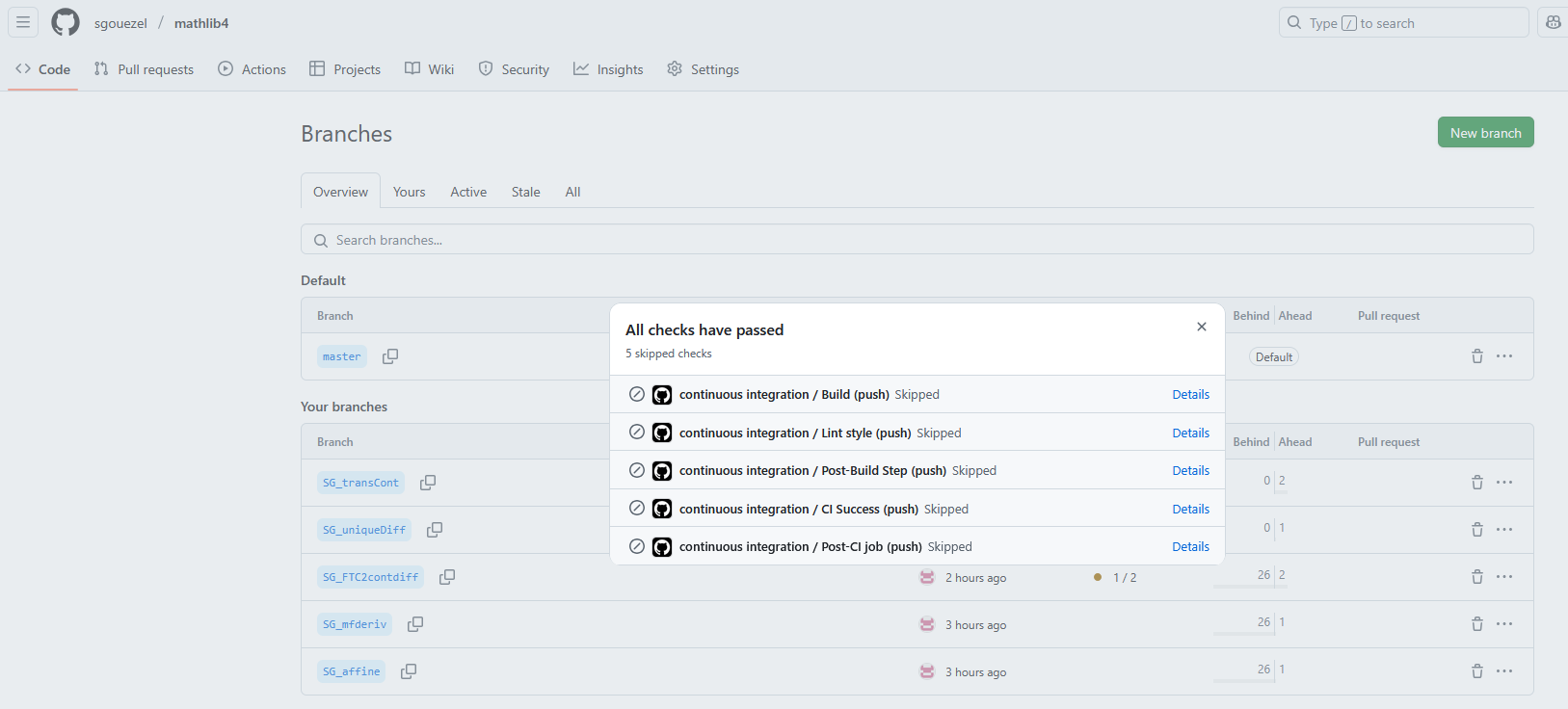
Task: Switch to the Stale branches tab
Action: (525, 192)
